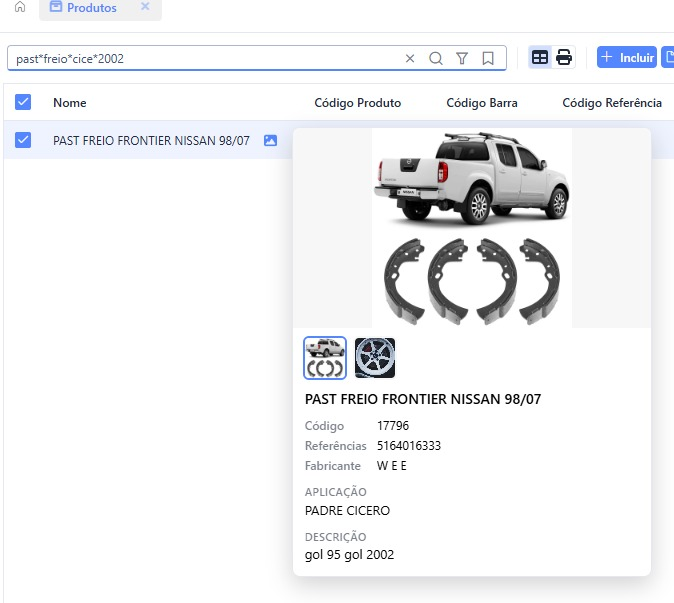Click the description text gol 95 gol 2002

click(349, 555)
